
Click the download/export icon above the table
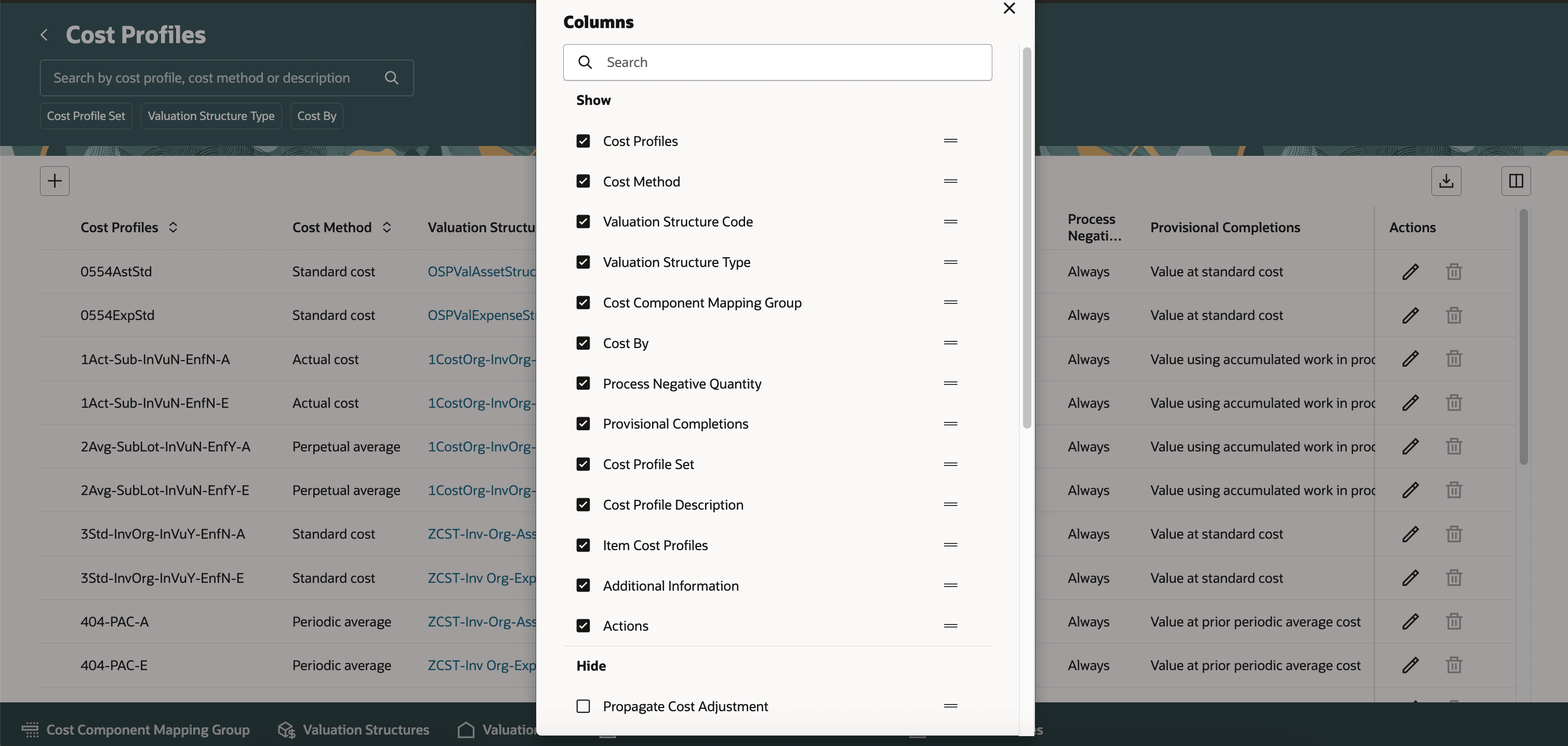(x=1447, y=181)
